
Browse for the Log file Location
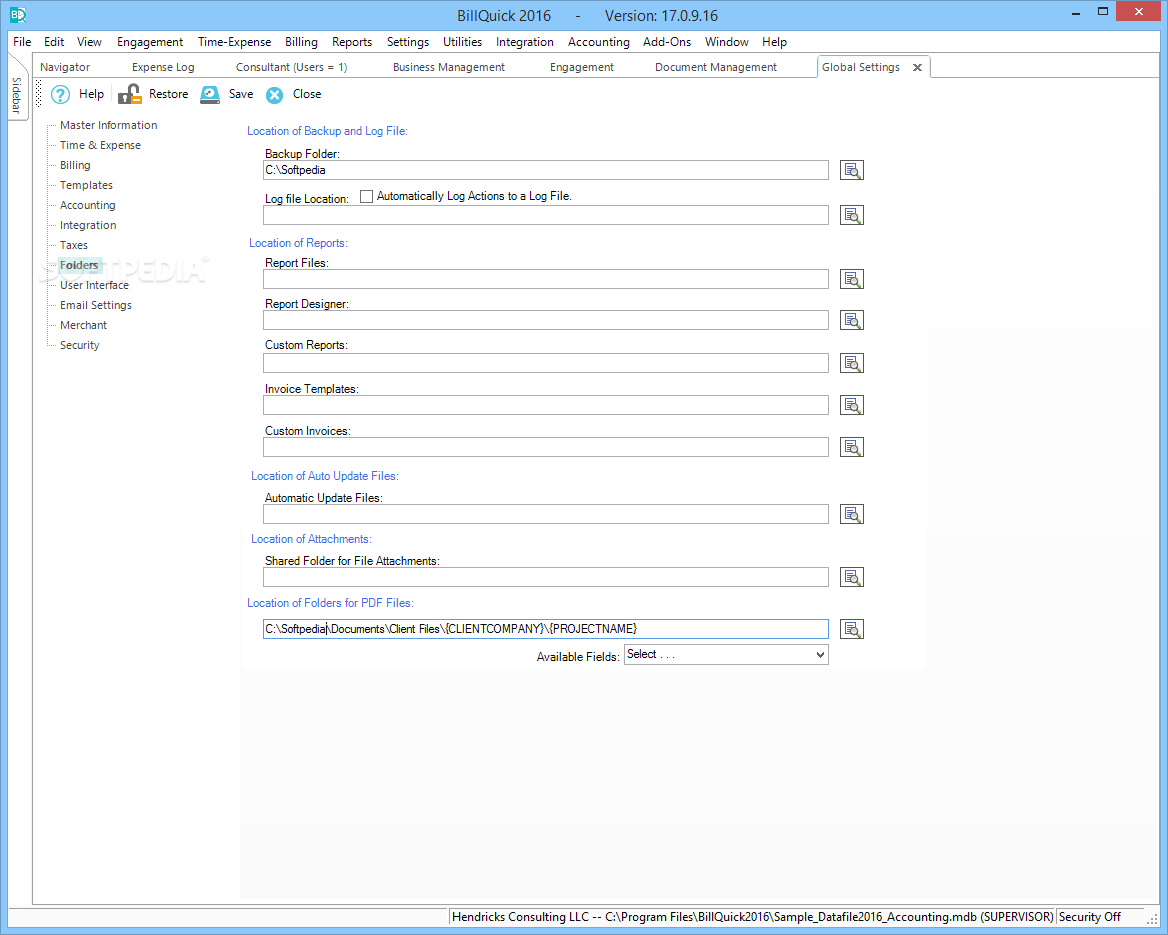(851, 215)
